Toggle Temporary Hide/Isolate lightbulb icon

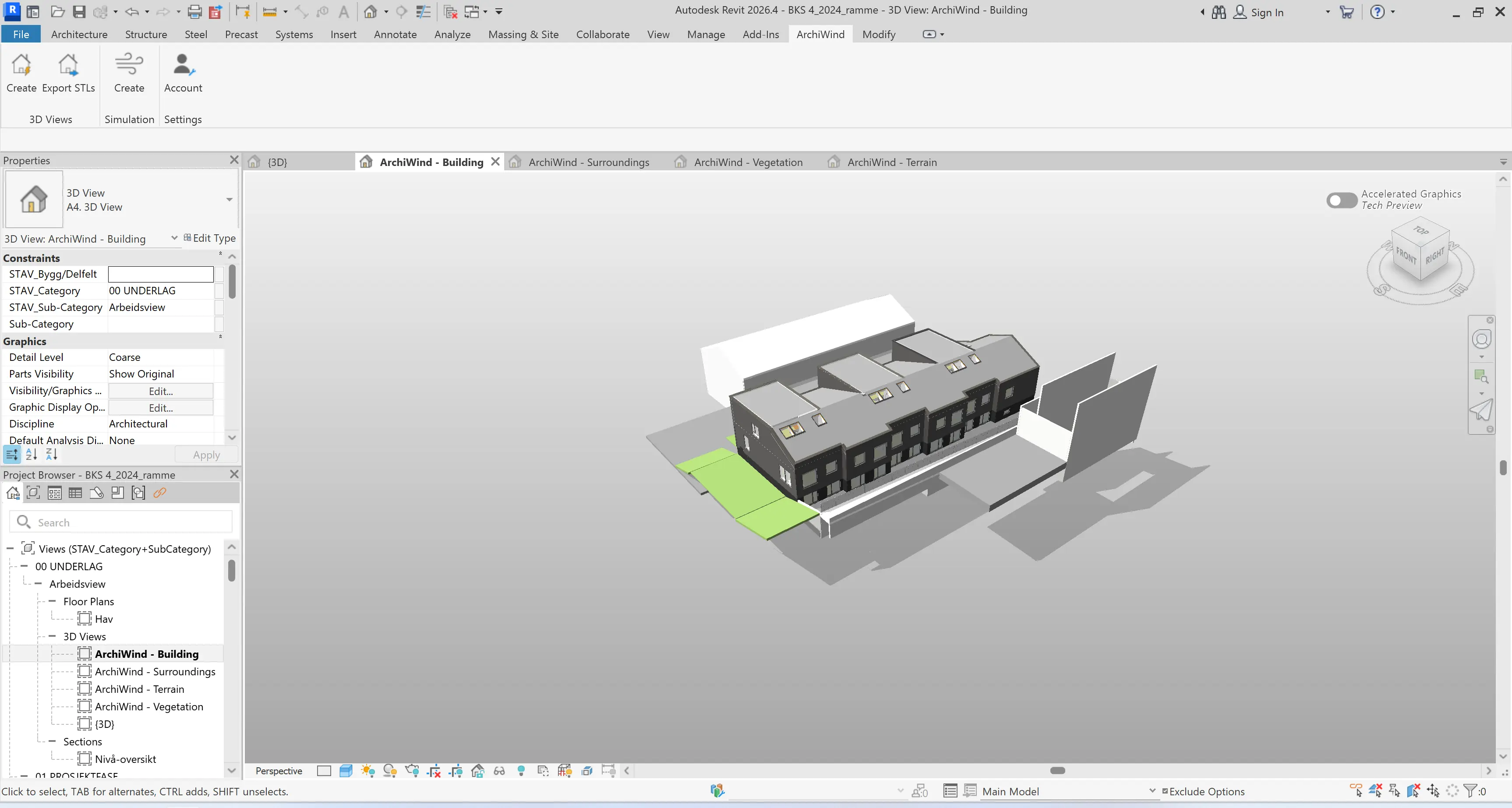(521, 771)
